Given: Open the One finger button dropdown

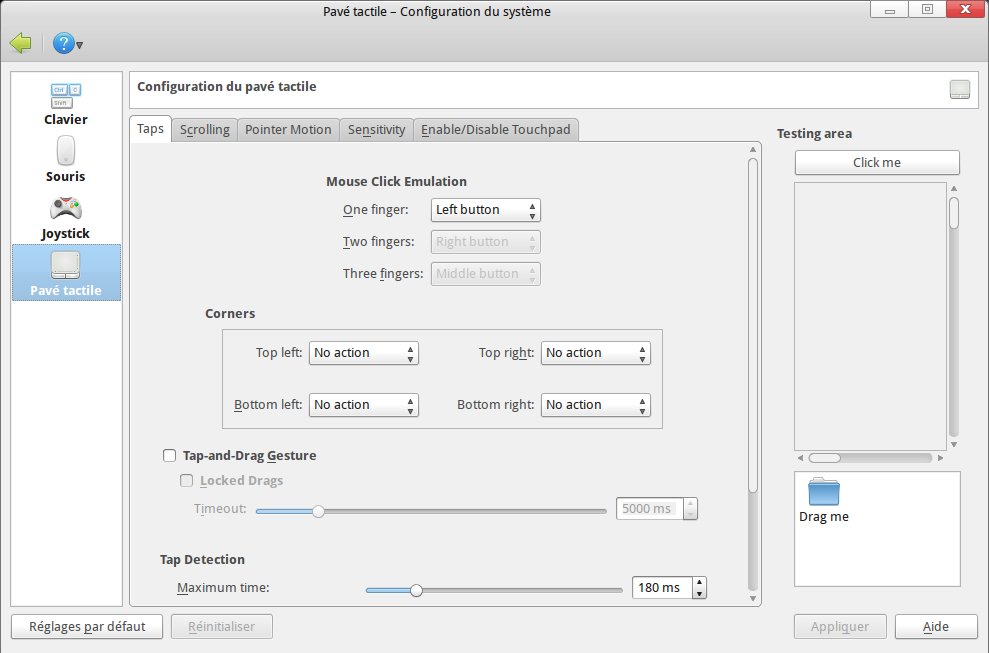Looking at the screenshot, I should coord(485,210).
